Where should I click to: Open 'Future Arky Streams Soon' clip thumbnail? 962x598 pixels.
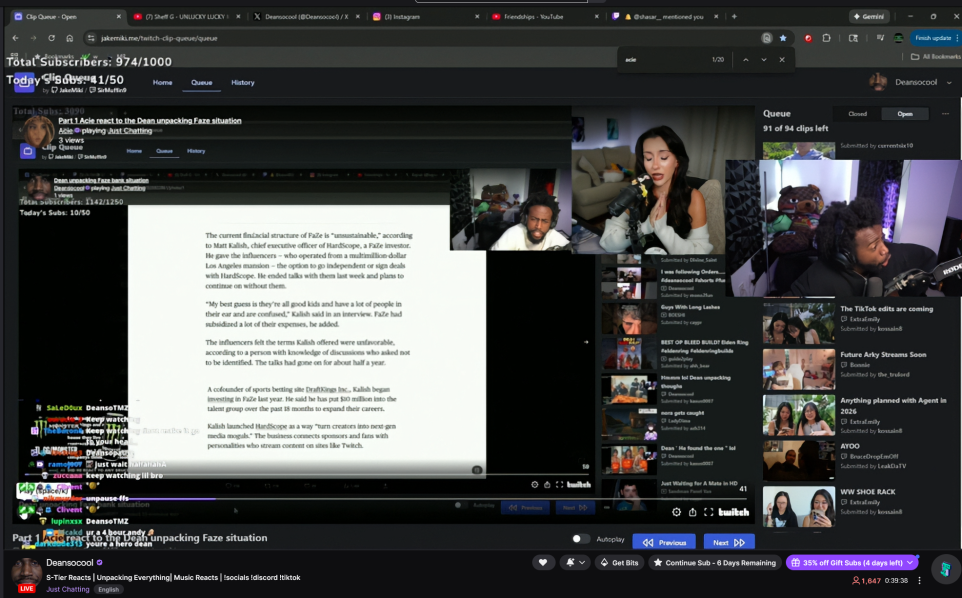pyautogui.click(x=799, y=369)
